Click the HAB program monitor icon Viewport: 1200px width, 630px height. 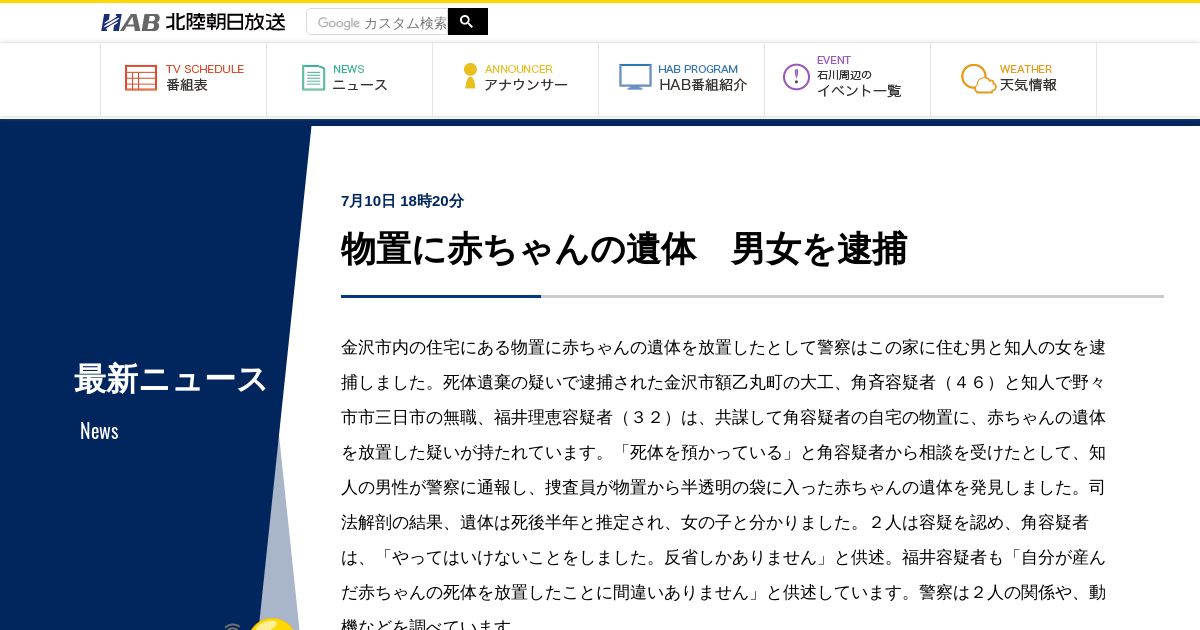[x=635, y=77]
